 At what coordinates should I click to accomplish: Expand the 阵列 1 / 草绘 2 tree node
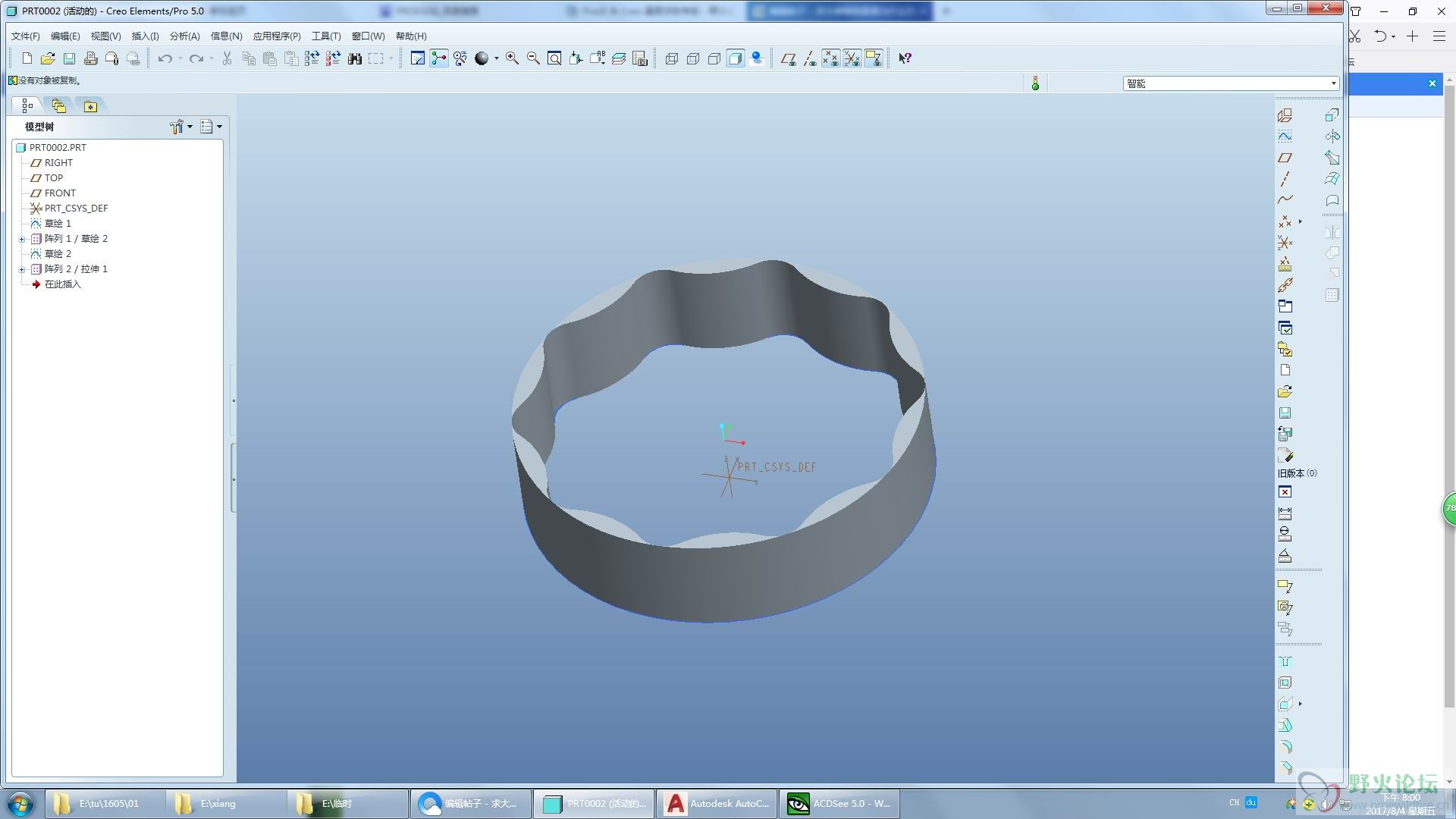click(x=22, y=239)
